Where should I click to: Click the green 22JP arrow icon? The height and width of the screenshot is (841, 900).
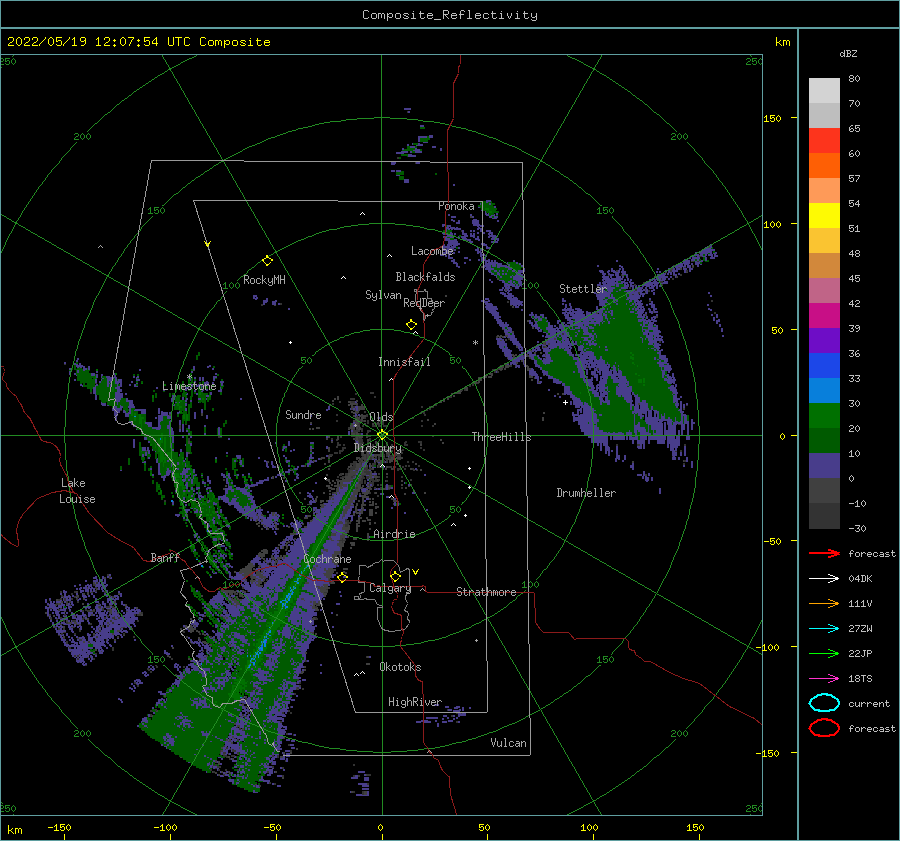point(824,653)
